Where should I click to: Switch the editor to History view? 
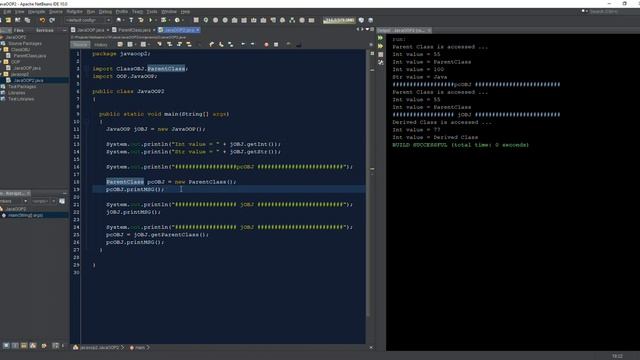tap(100, 44)
